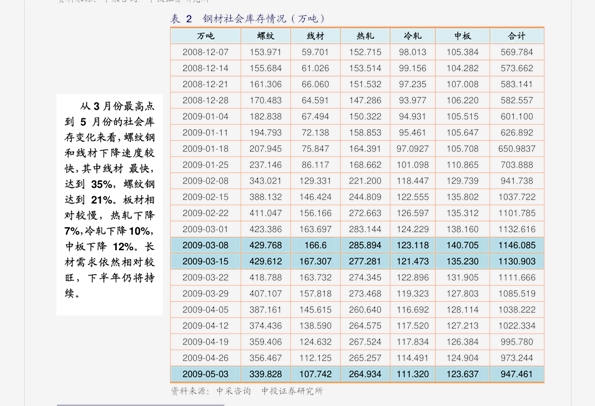Click the side commentary text box

click(110, 205)
